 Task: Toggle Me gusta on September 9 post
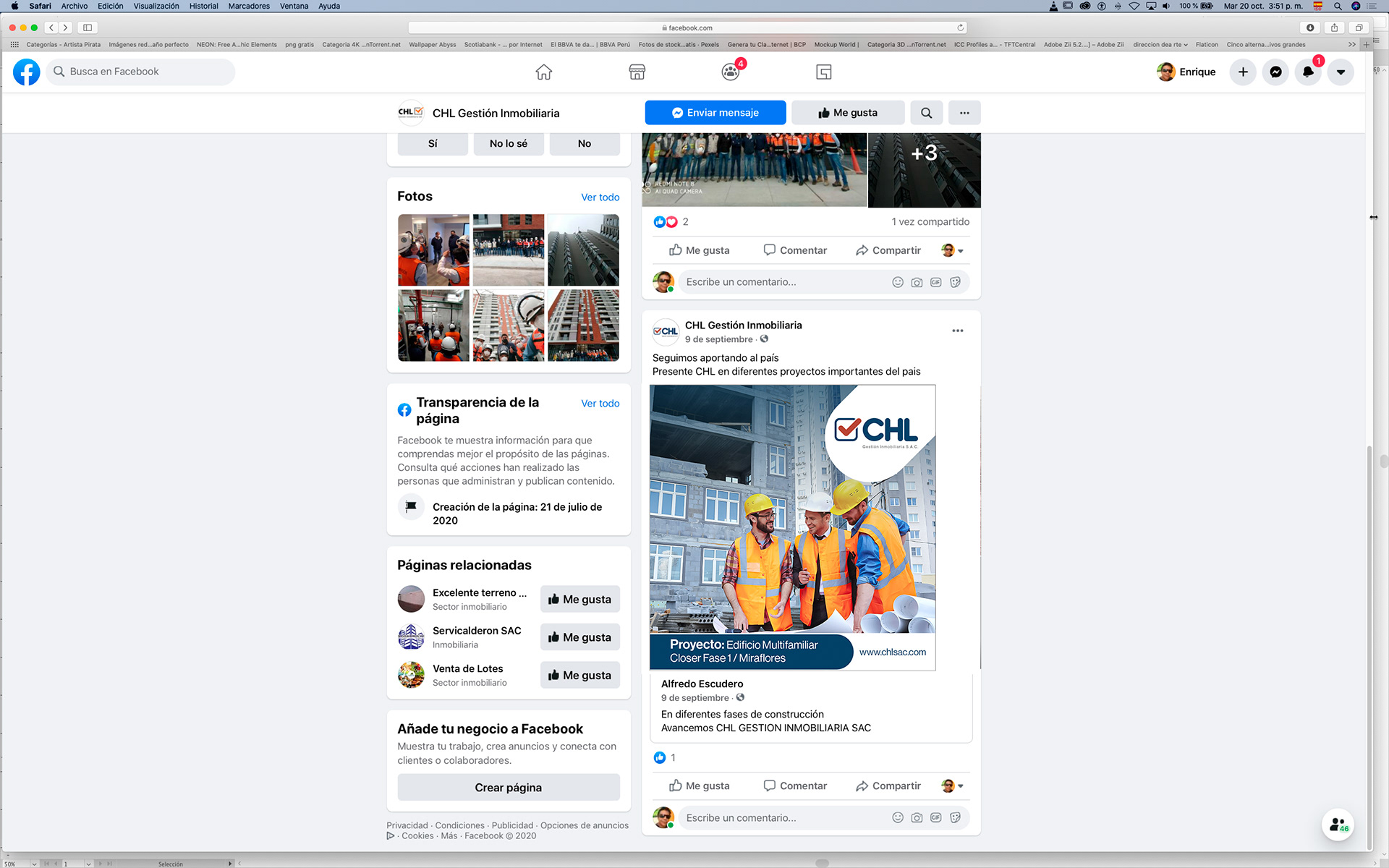click(x=699, y=786)
